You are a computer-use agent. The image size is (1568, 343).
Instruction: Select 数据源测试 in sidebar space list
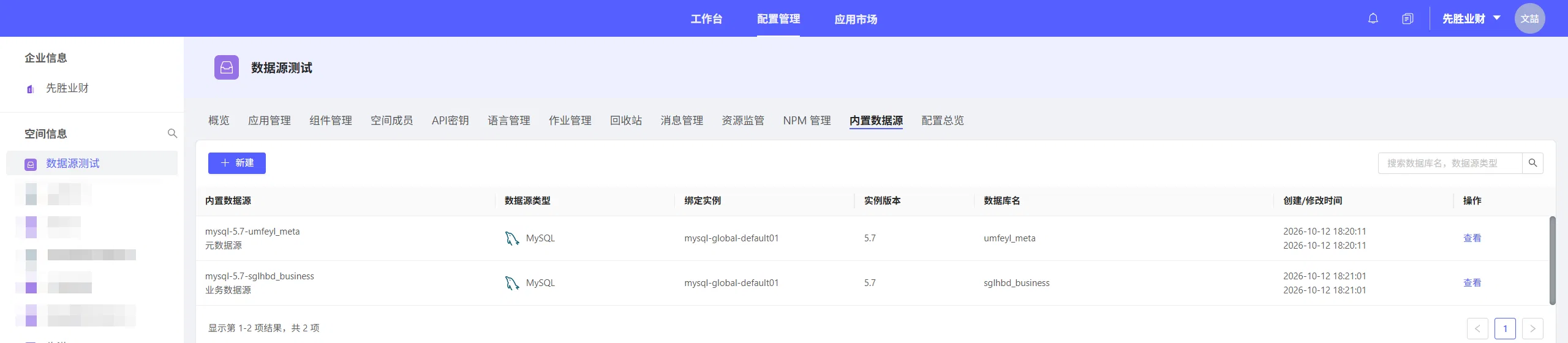92,164
